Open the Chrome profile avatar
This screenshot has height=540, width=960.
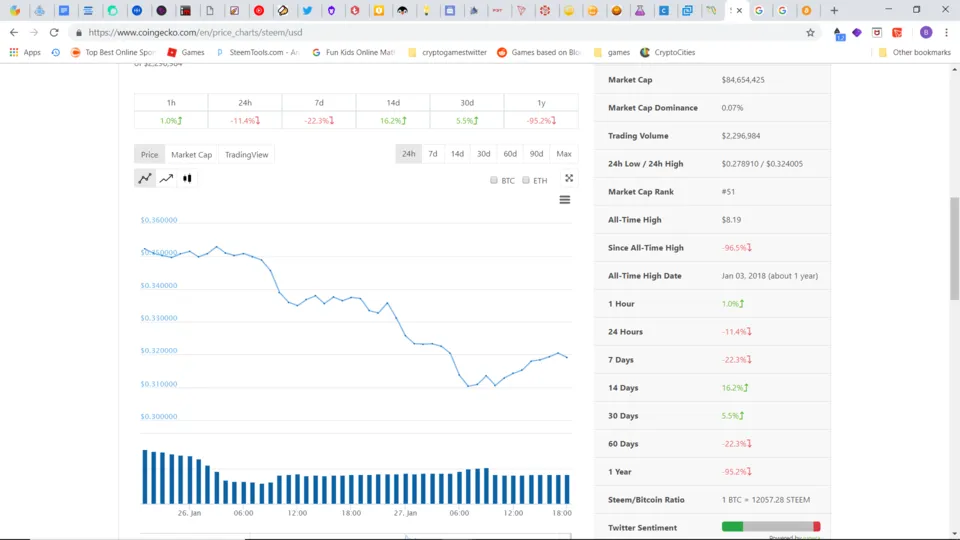pyautogui.click(x=926, y=32)
